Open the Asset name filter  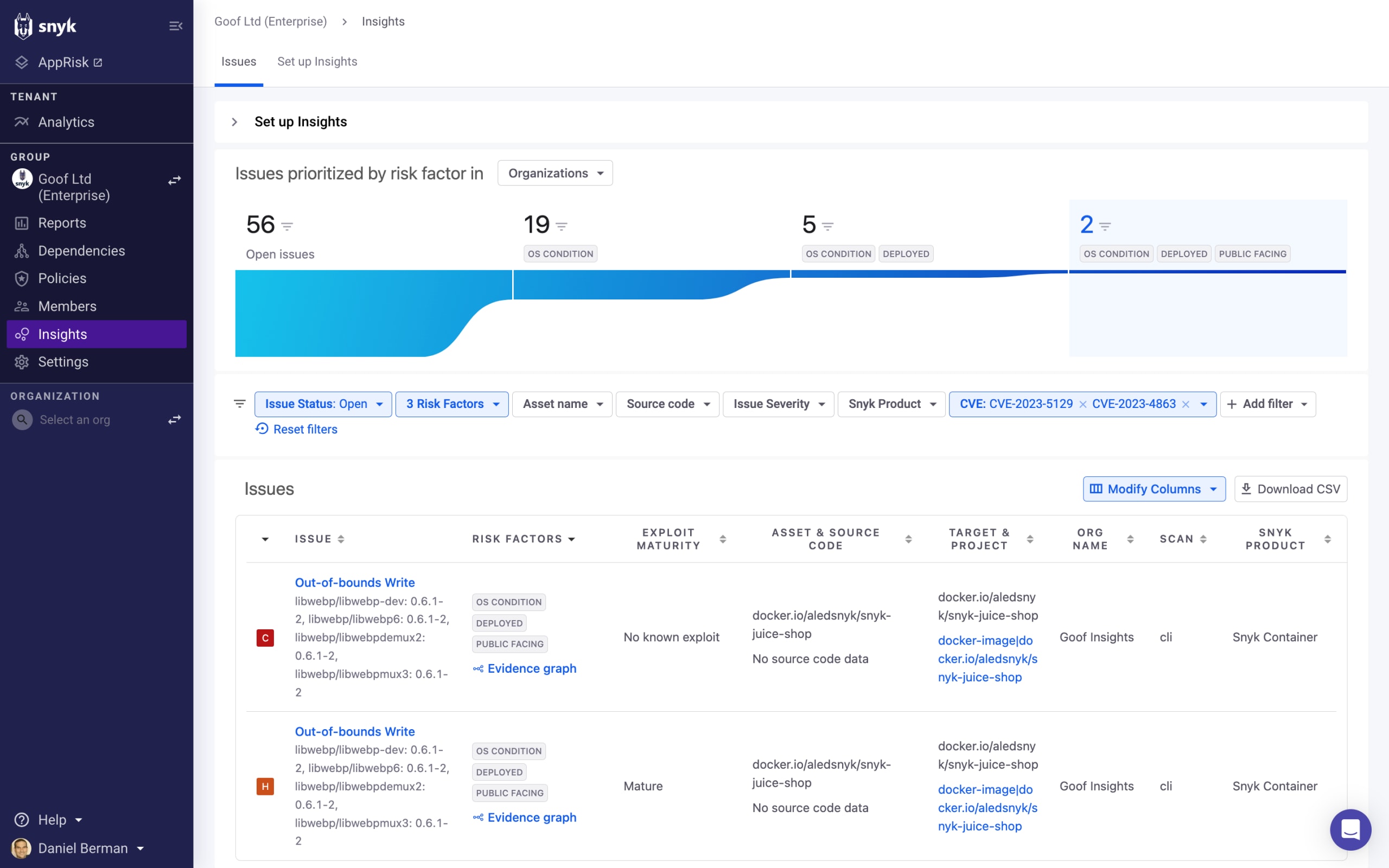[x=563, y=404]
